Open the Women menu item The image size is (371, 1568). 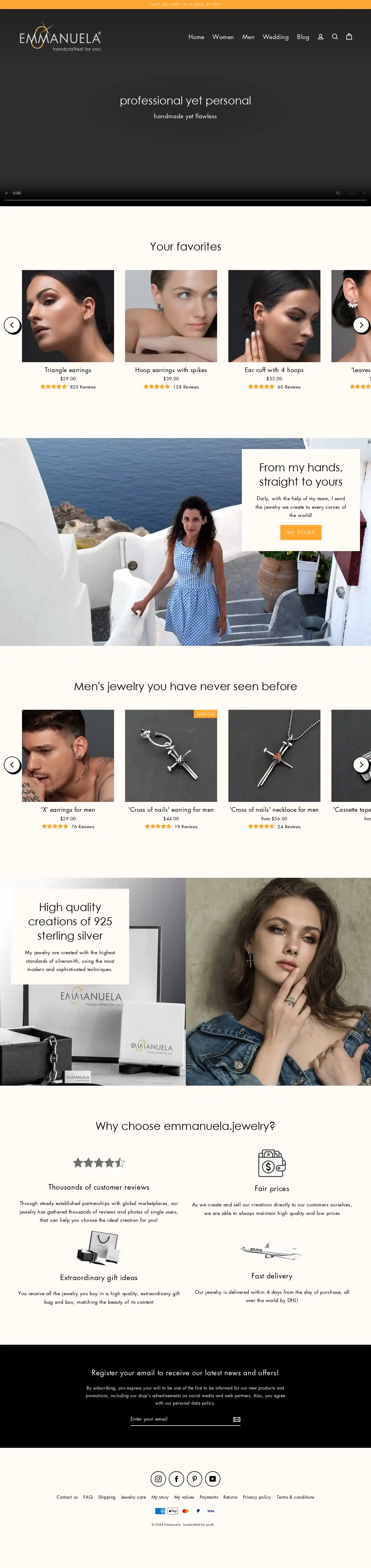coord(223,37)
